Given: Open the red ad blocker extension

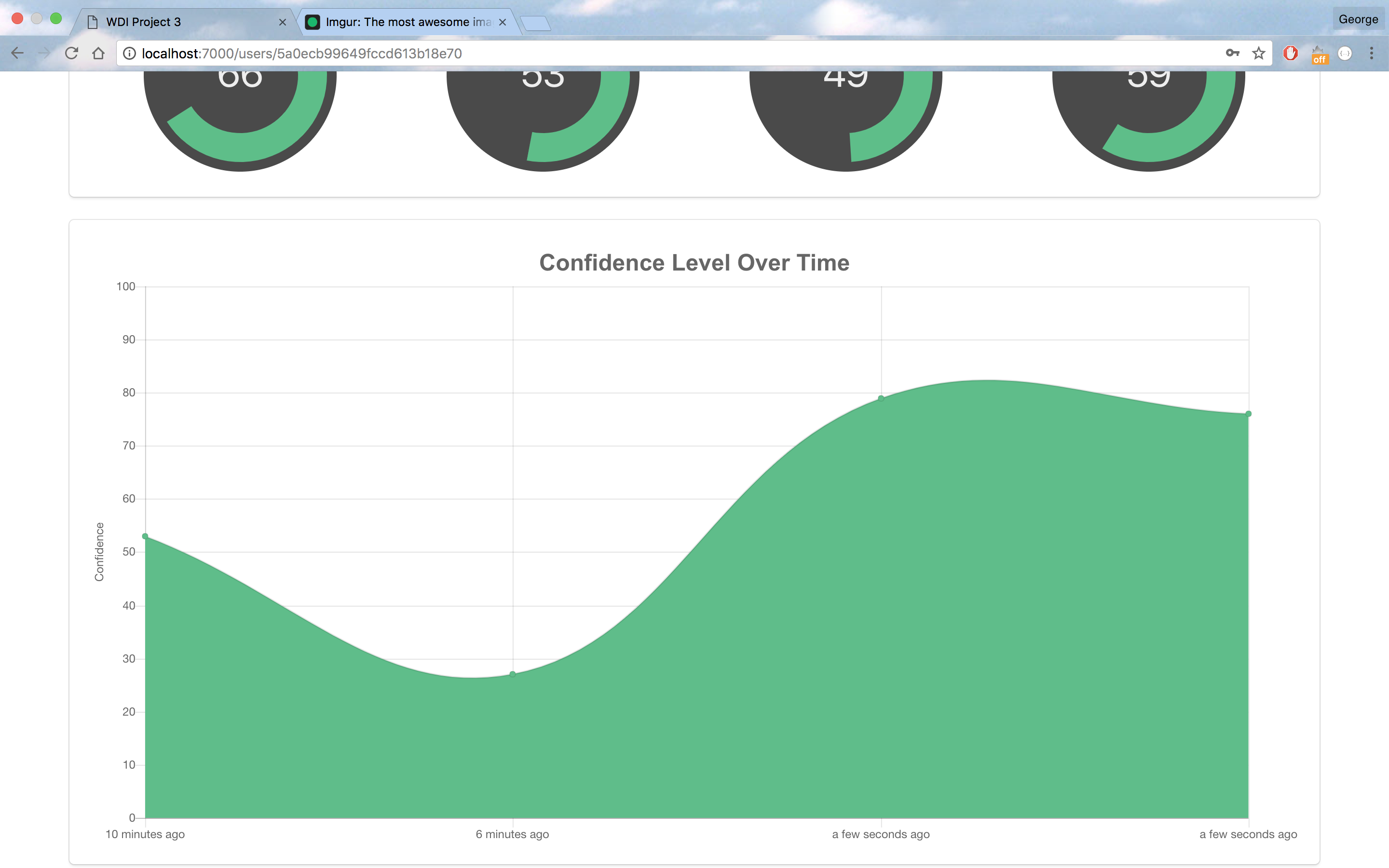Looking at the screenshot, I should pos(1291,54).
